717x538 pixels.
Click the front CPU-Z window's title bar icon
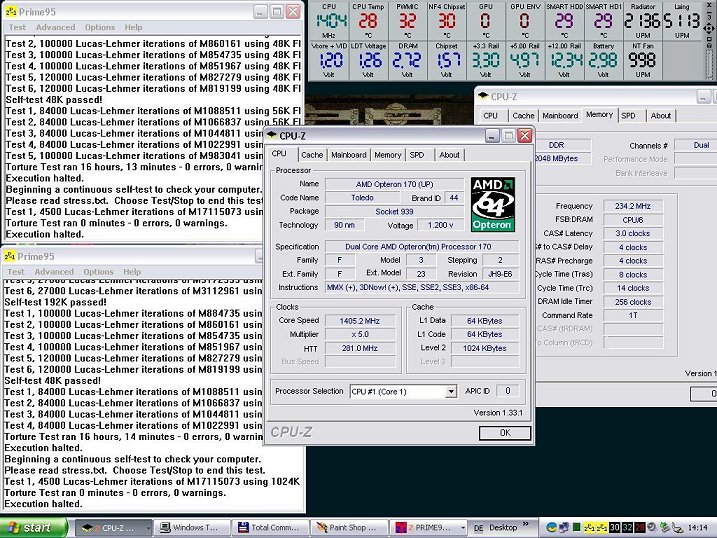(272, 135)
